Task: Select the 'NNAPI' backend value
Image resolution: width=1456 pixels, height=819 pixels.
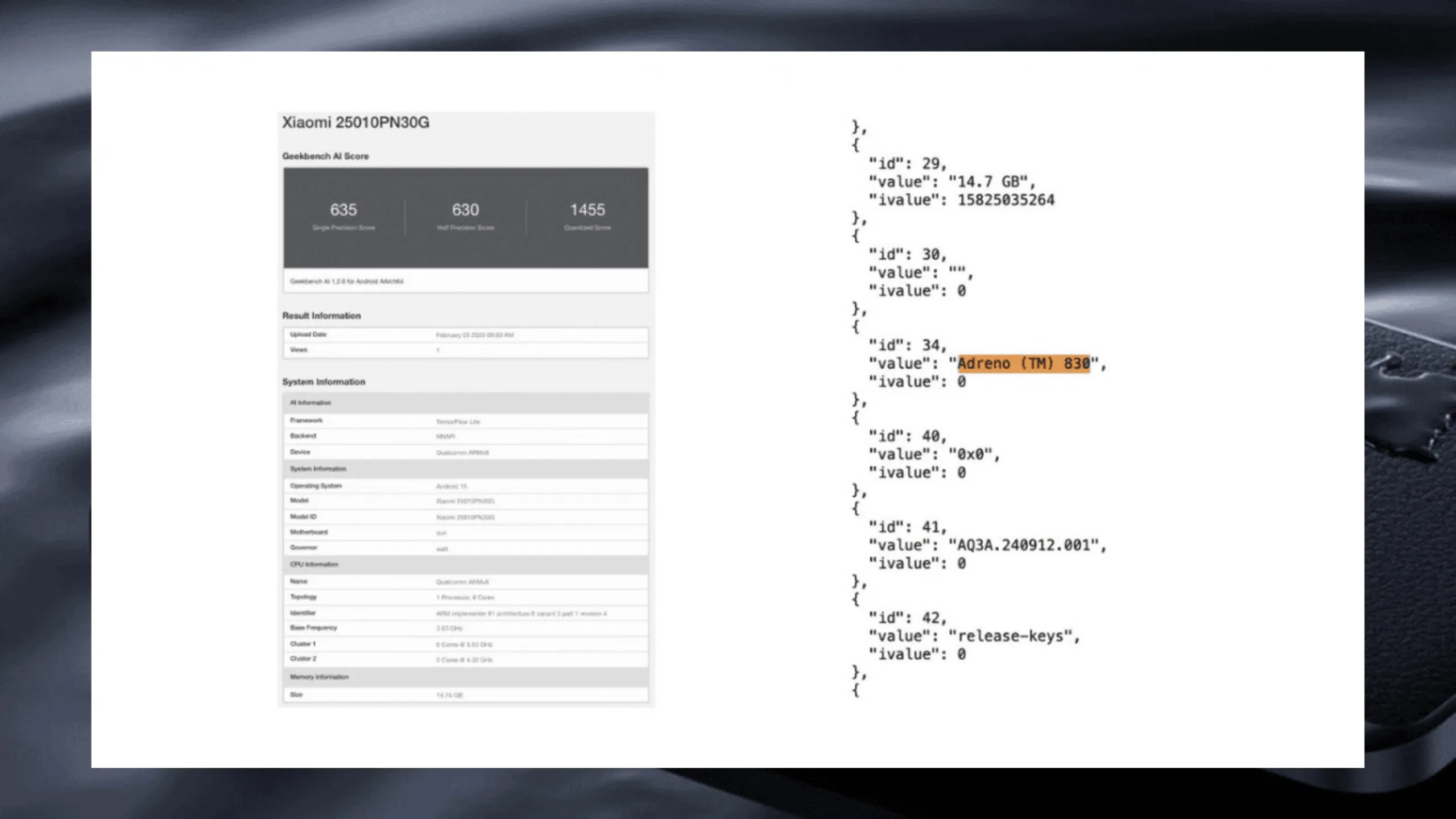Action: (x=445, y=436)
